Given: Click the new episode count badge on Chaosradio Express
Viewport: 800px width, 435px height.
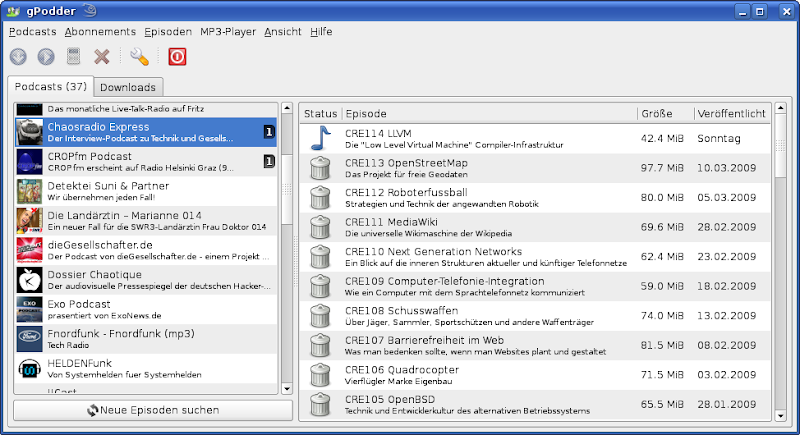Looking at the screenshot, I should pyautogui.click(x=269, y=133).
